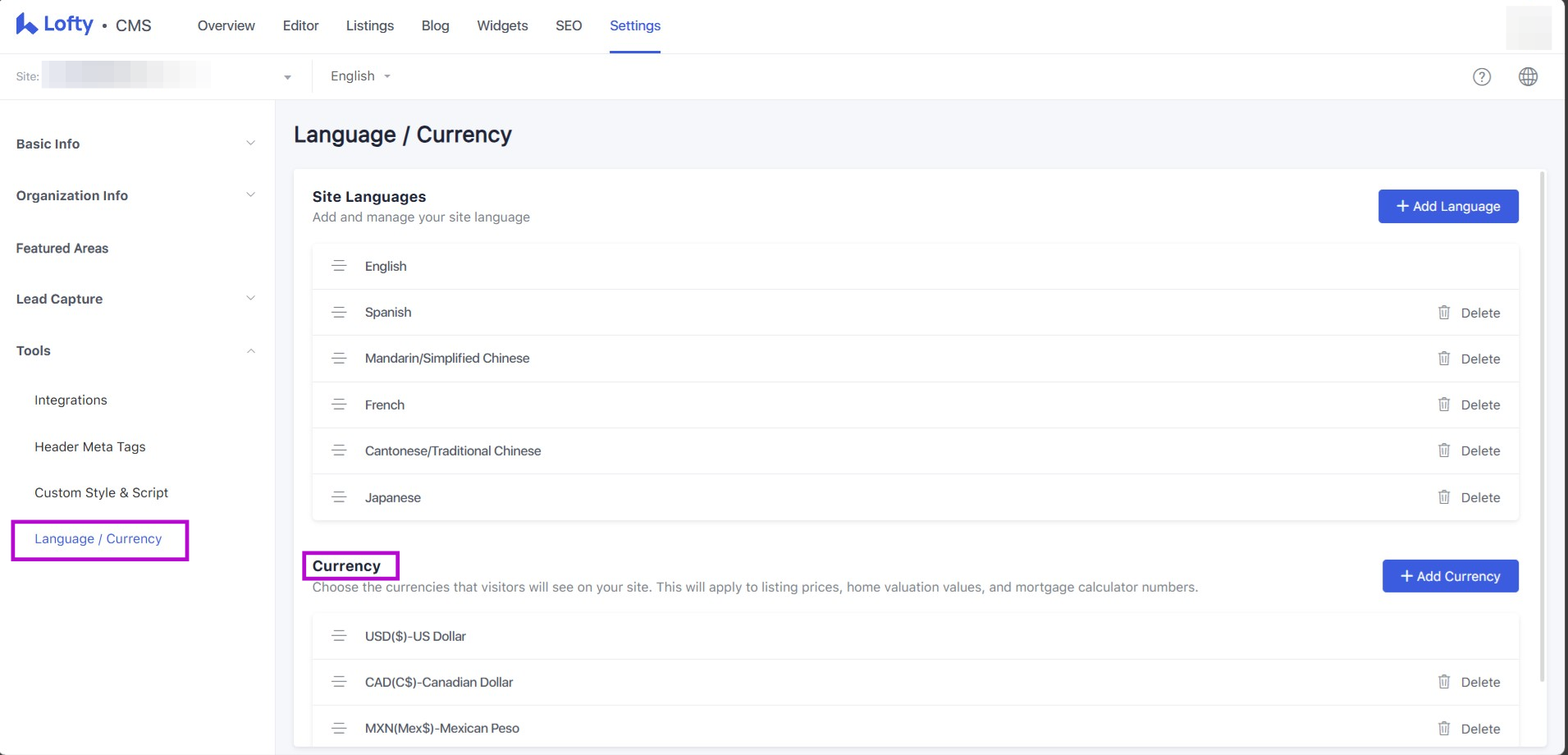Screen dimensions: 1568x755
Task: Open the SEO tab
Action: [568, 25]
